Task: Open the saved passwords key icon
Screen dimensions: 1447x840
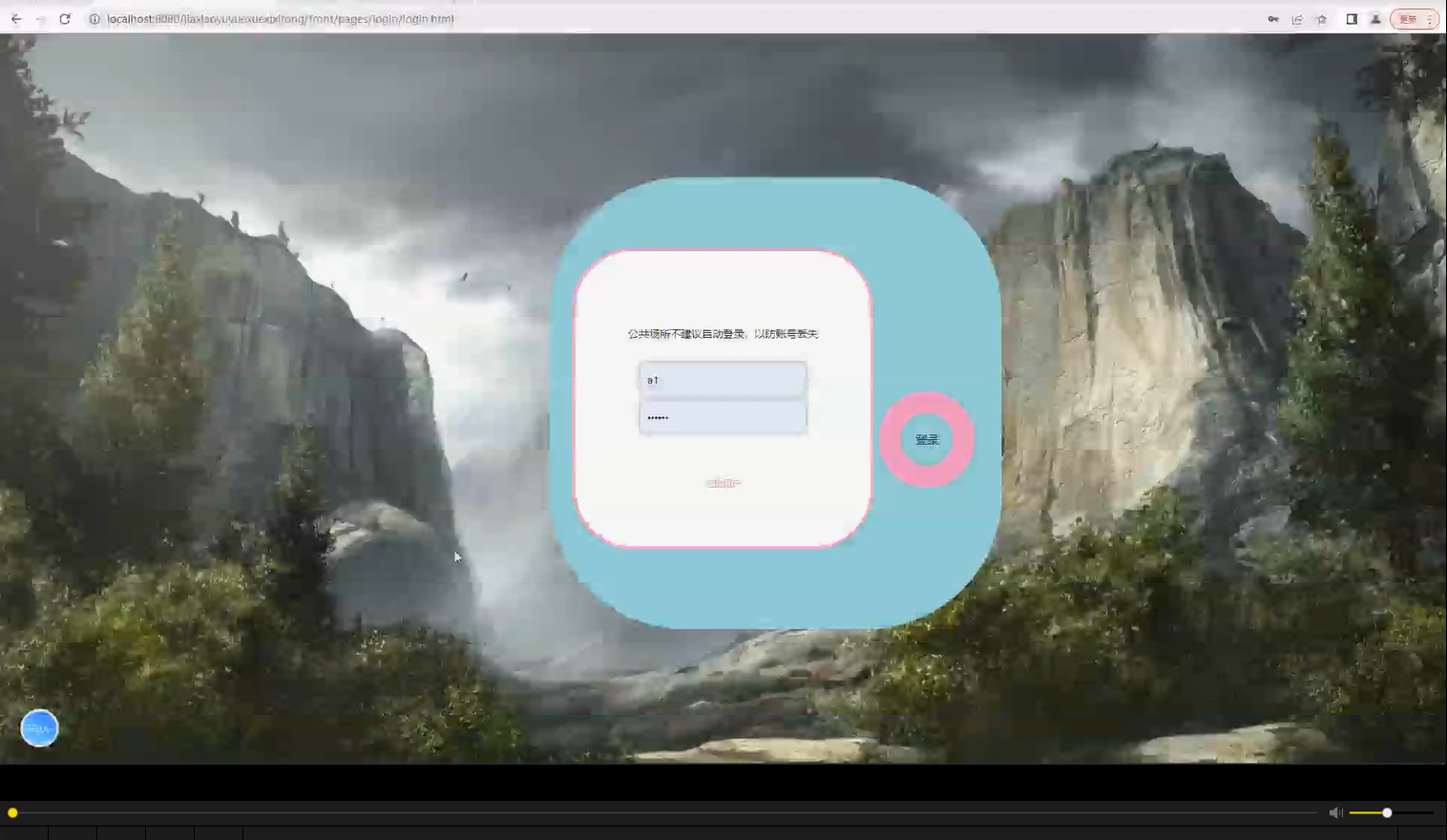Action: [1273, 19]
